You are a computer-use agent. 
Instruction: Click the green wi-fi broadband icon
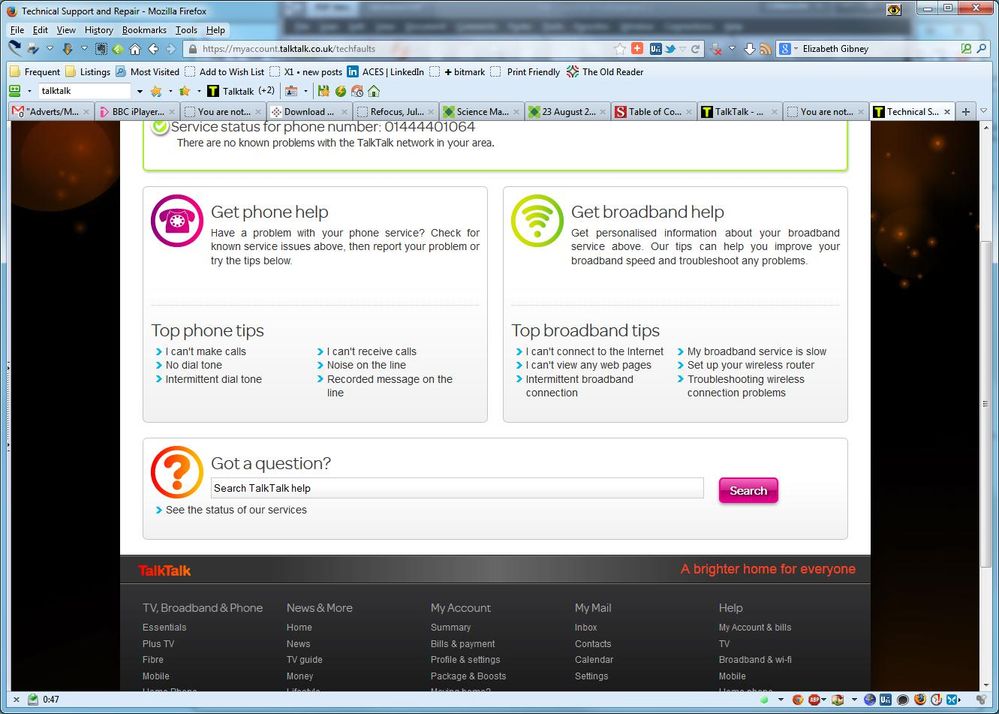tap(537, 220)
